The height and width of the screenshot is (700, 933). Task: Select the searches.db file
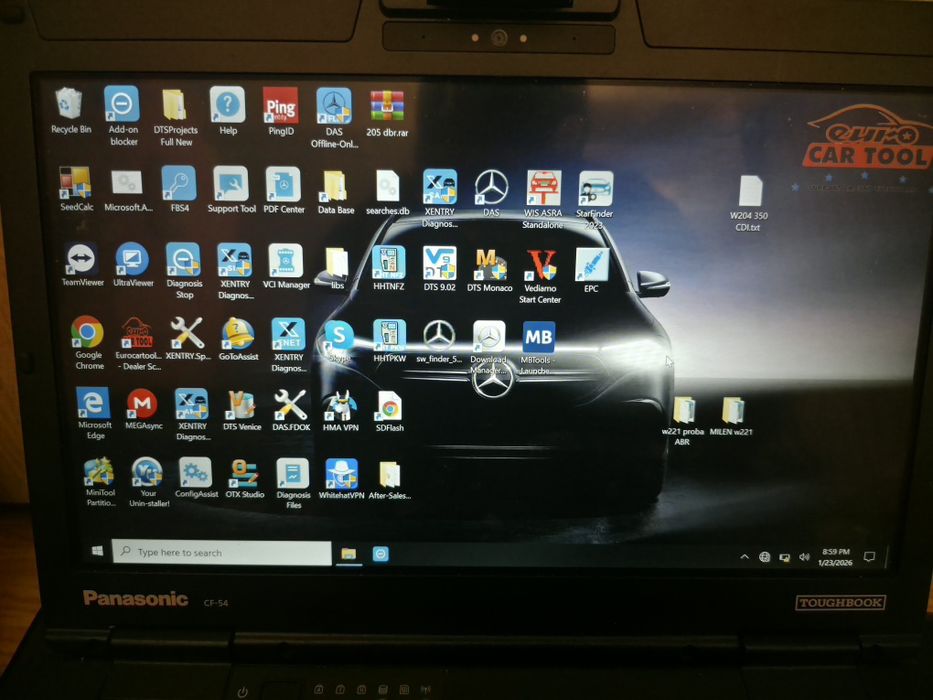pyautogui.click(x=387, y=187)
